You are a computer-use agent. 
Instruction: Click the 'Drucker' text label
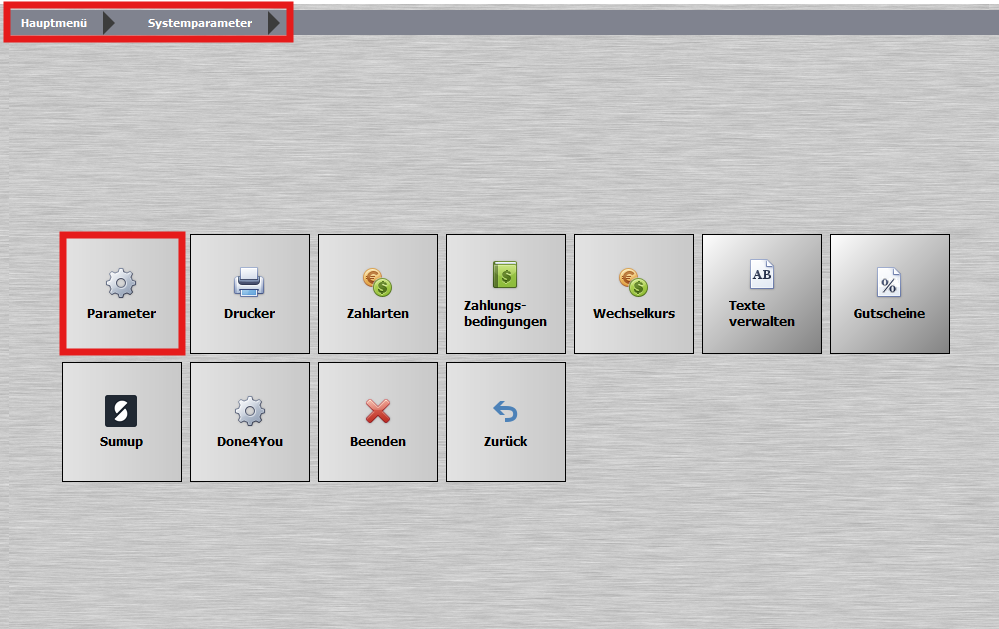249,313
